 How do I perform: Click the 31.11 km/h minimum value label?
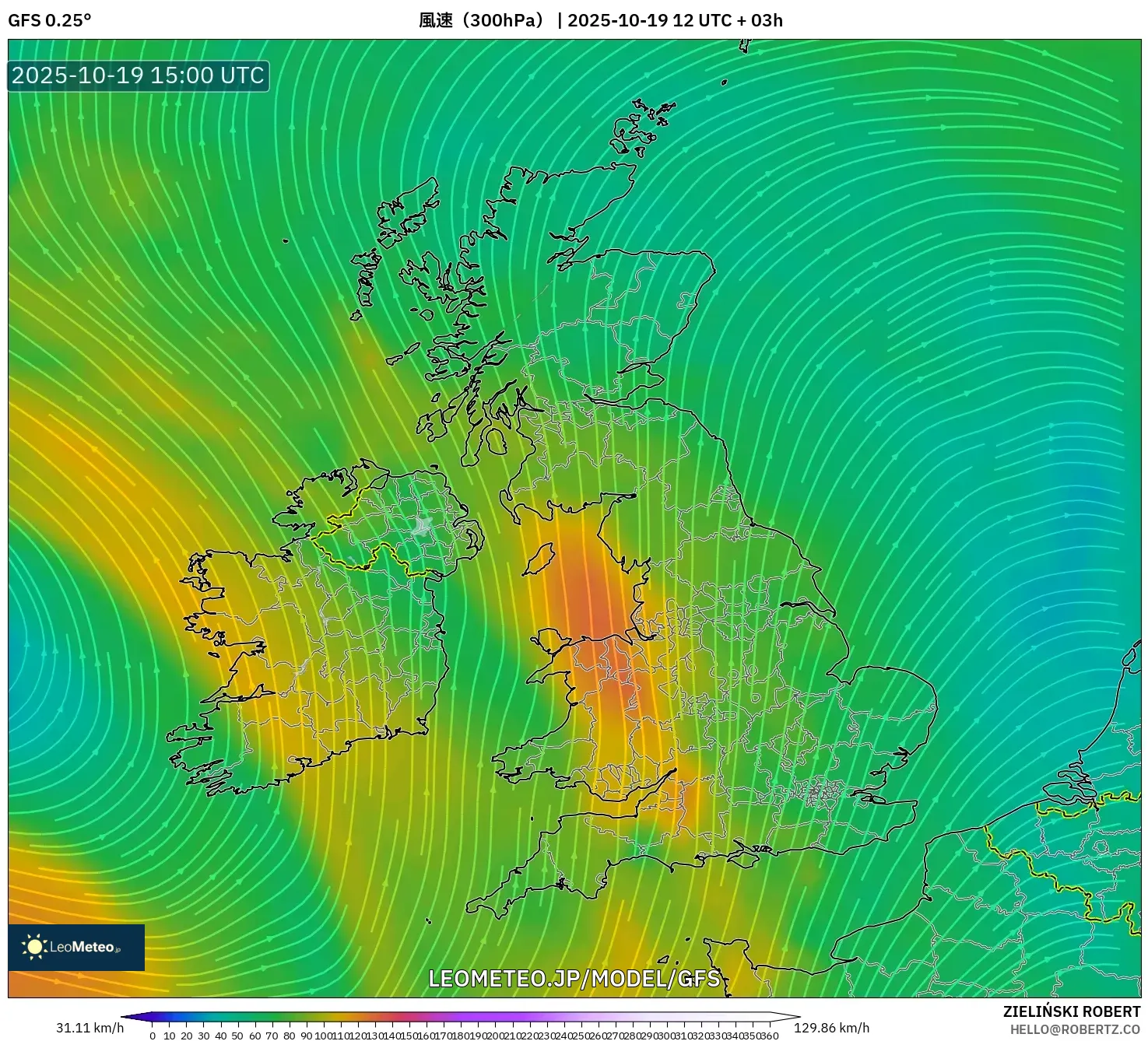[x=90, y=1028]
